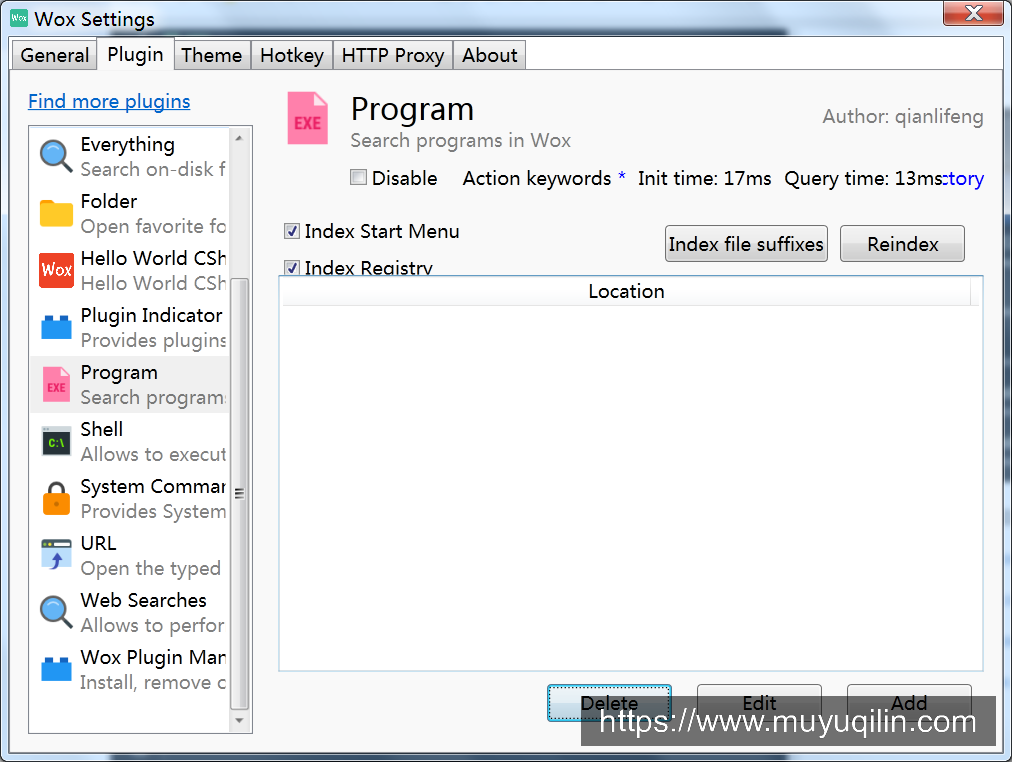1012x762 pixels.
Task: Click the Index file suffixes button
Action: (746, 244)
